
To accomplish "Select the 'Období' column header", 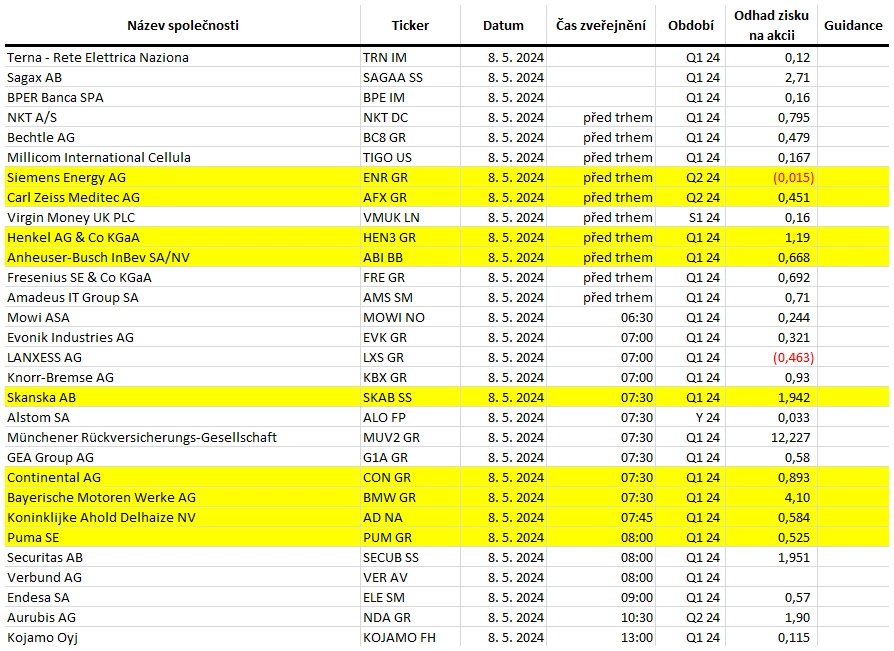I will [690, 26].
